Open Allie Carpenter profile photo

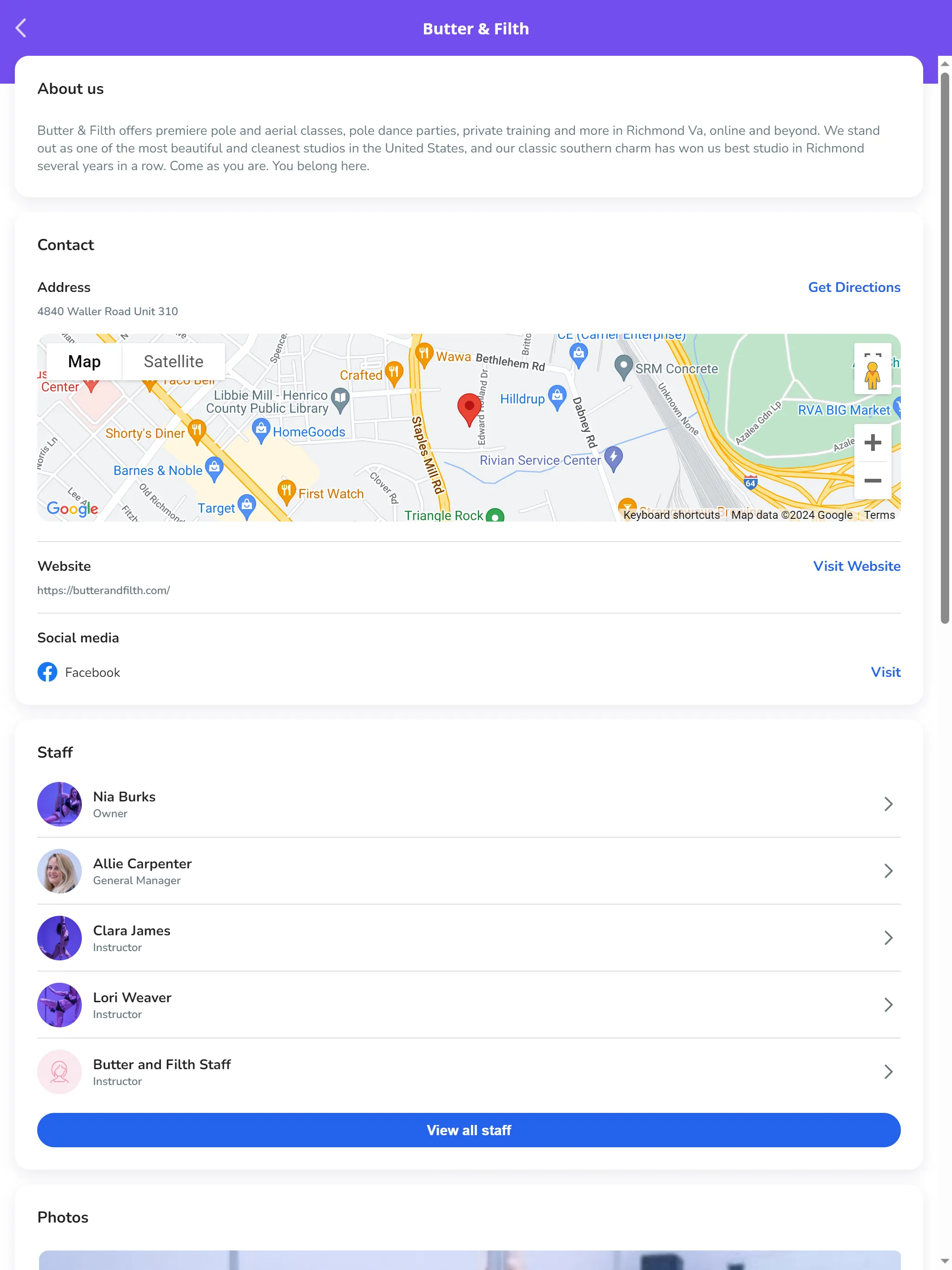coord(59,870)
